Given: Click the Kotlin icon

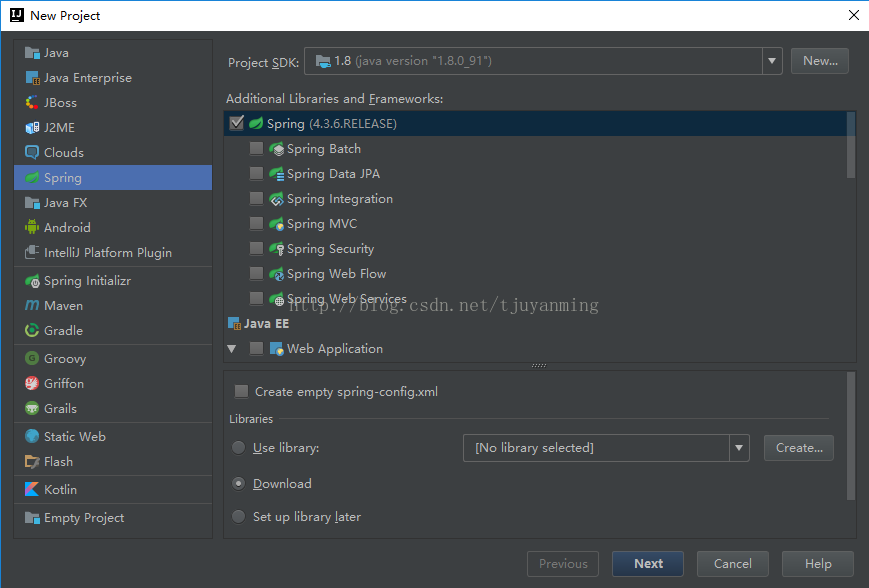Looking at the screenshot, I should (x=32, y=489).
